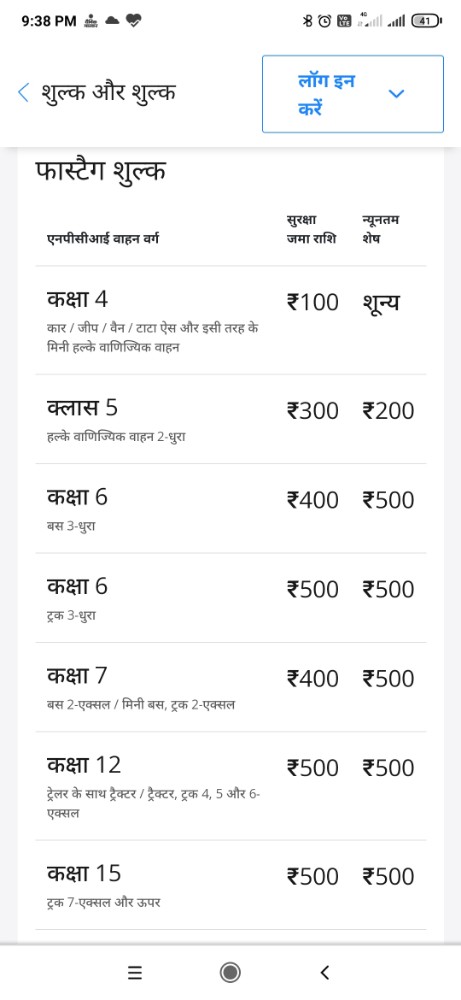Tap the Android home circle icon
461x1000 pixels.
tap(230, 973)
